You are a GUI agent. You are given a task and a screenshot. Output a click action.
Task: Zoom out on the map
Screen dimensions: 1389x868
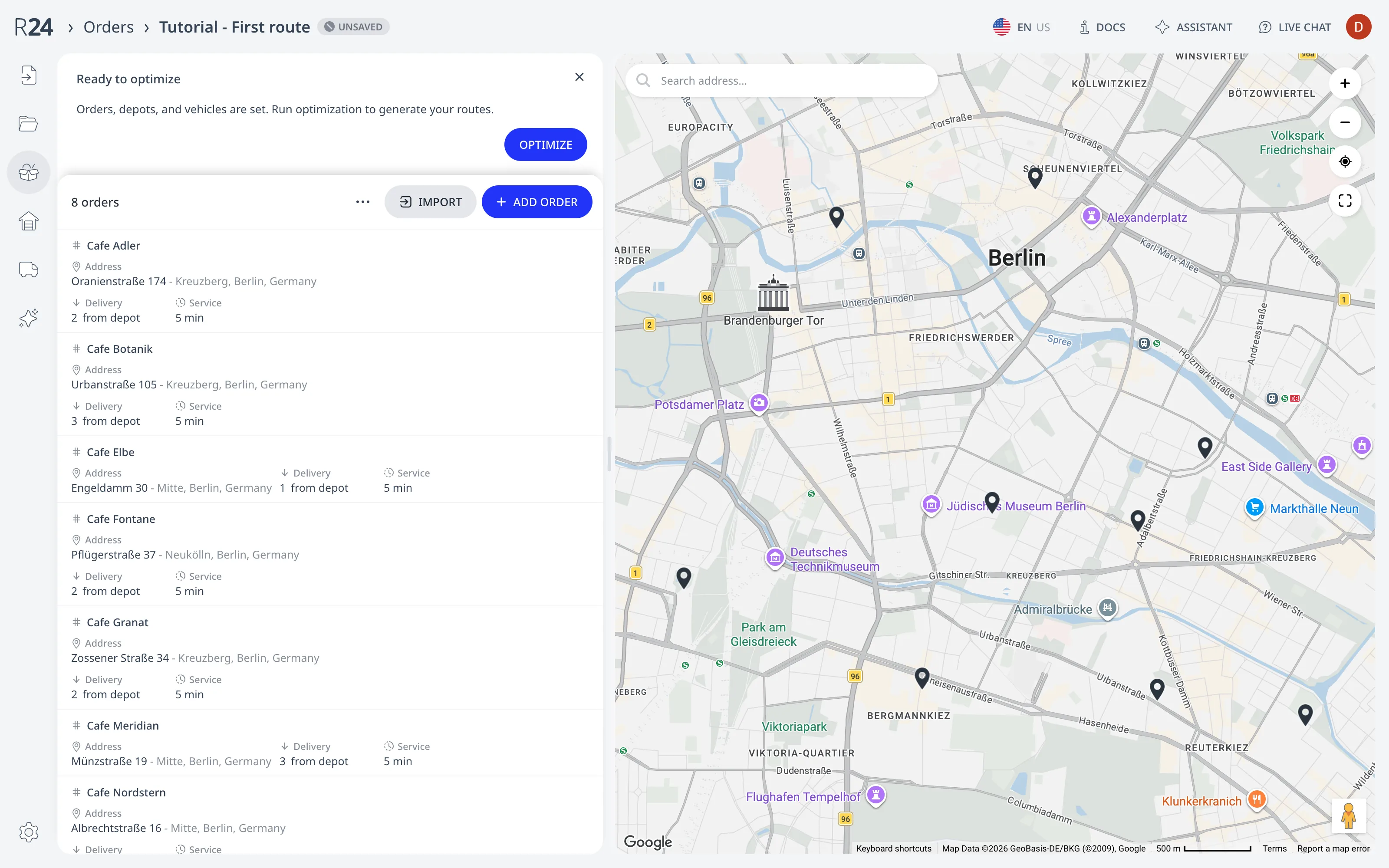(x=1345, y=123)
